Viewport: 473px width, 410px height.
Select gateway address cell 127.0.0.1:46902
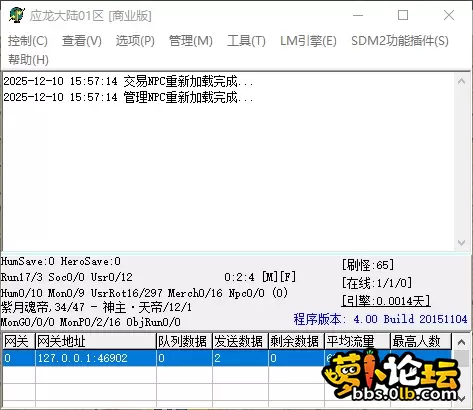[96, 358]
